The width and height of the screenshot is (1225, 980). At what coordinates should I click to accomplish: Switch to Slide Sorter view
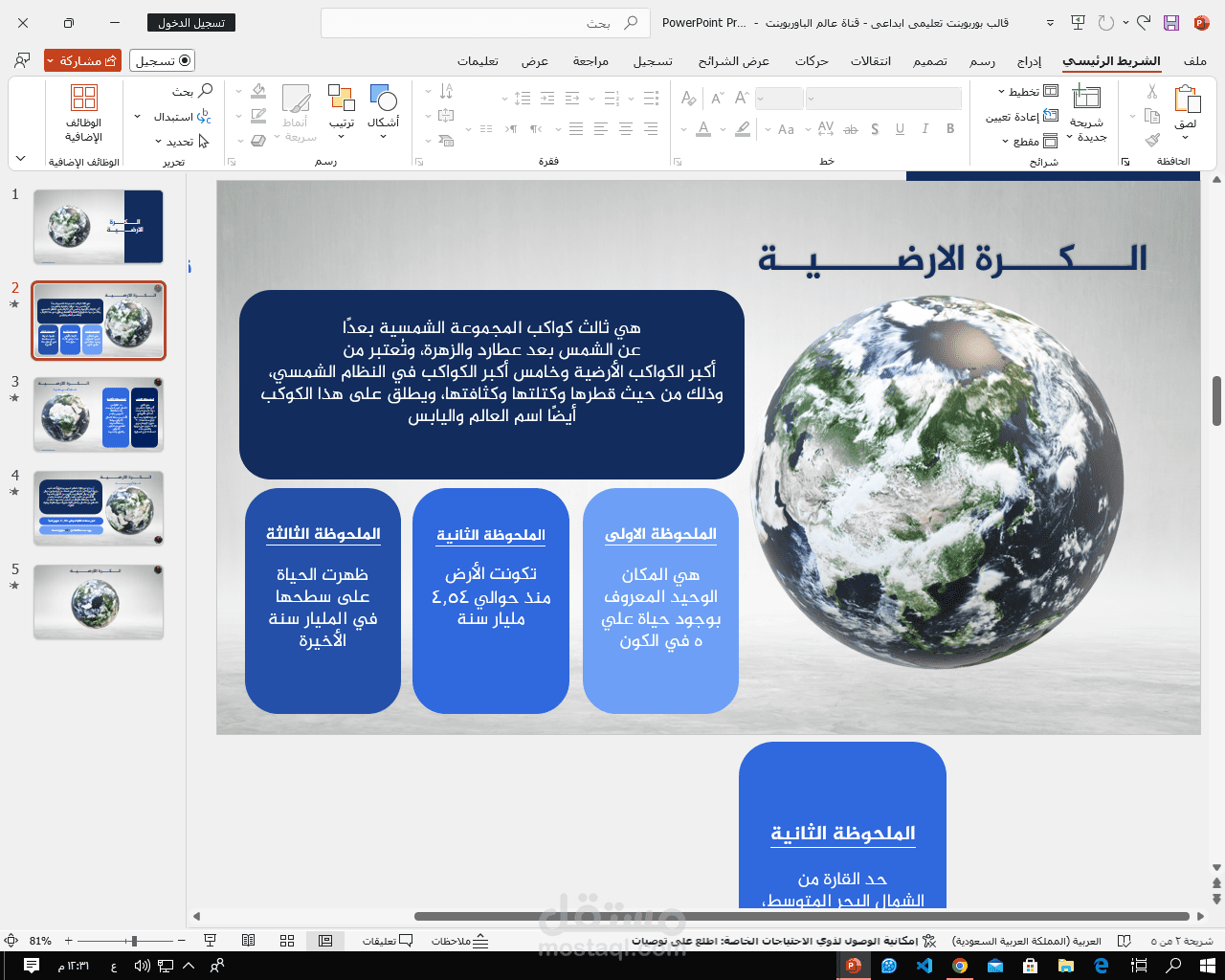pyautogui.click(x=287, y=941)
